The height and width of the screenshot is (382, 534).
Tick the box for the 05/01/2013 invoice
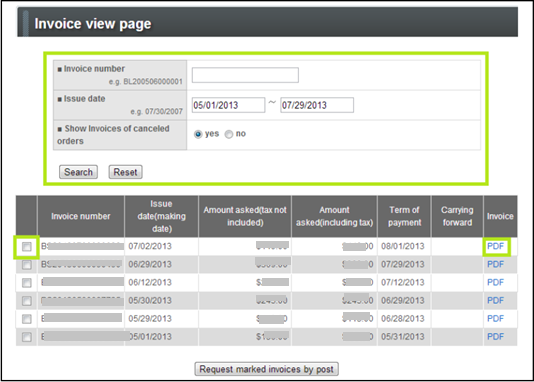(x=27, y=337)
